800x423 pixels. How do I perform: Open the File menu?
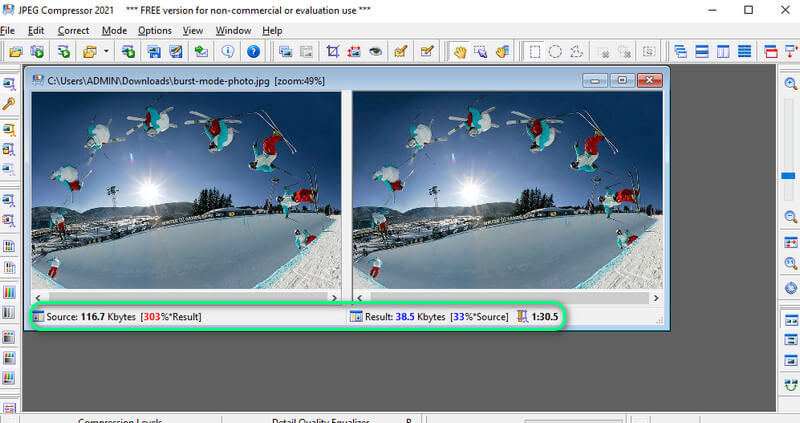point(8,31)
